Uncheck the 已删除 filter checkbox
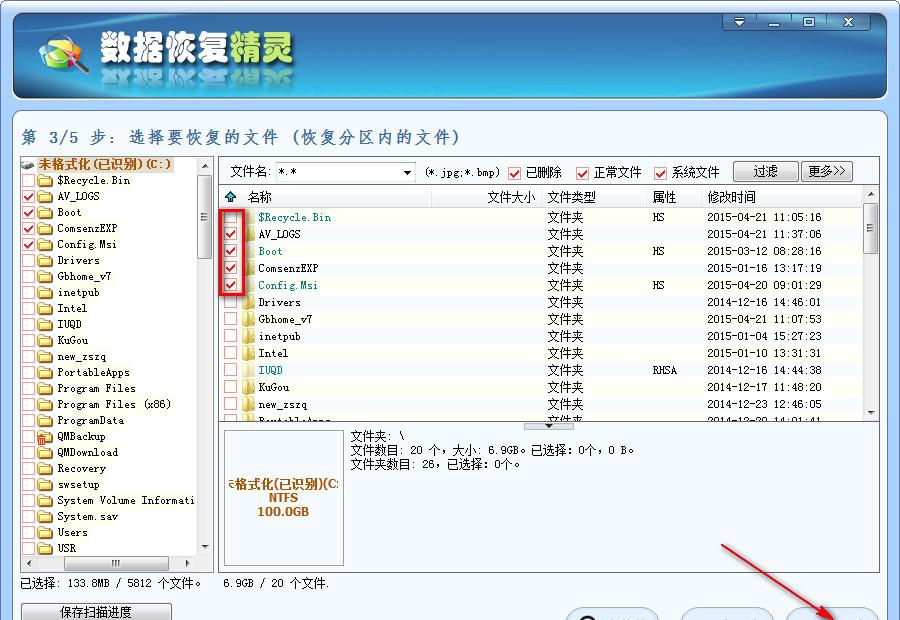Viewport: 900px width, 620px height. (x=515, y=173)
